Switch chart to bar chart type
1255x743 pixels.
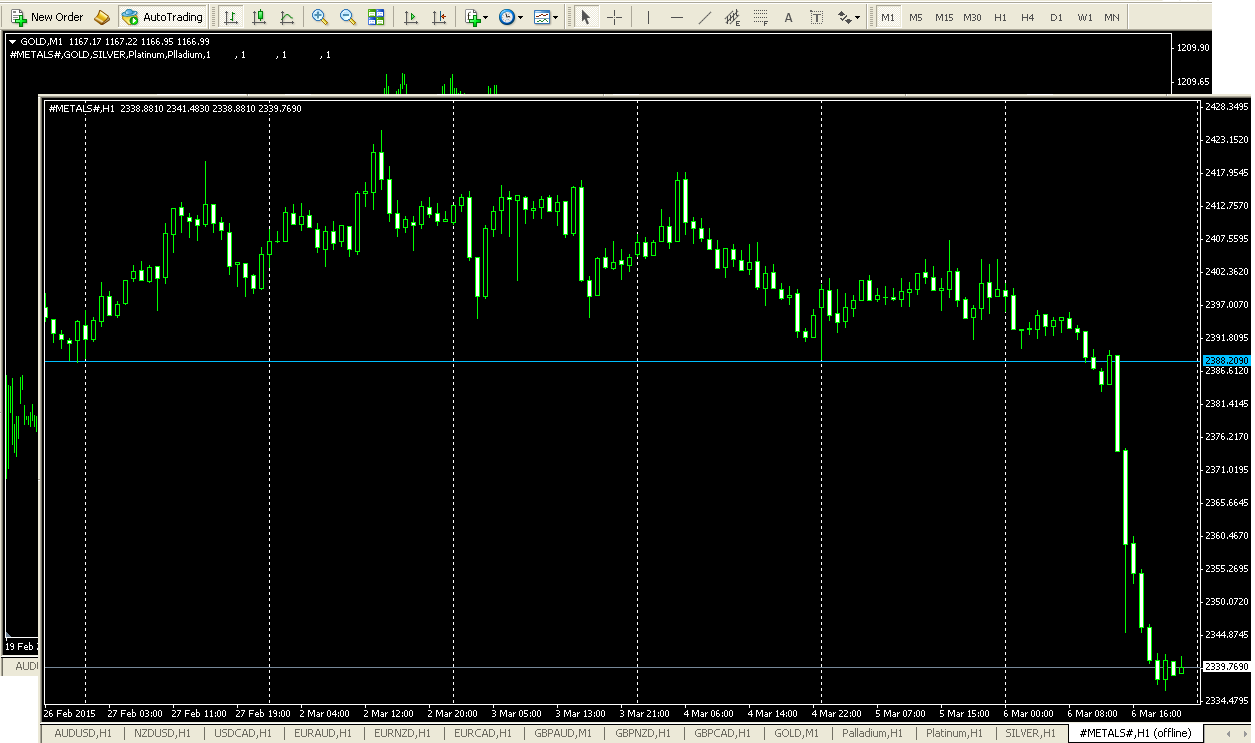(x=231, y=17)
